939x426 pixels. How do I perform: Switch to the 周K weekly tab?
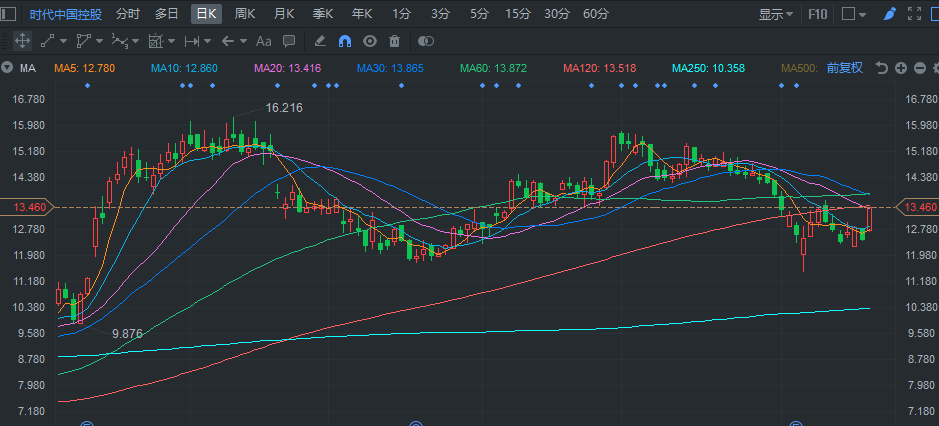click(x=245, y=14)
